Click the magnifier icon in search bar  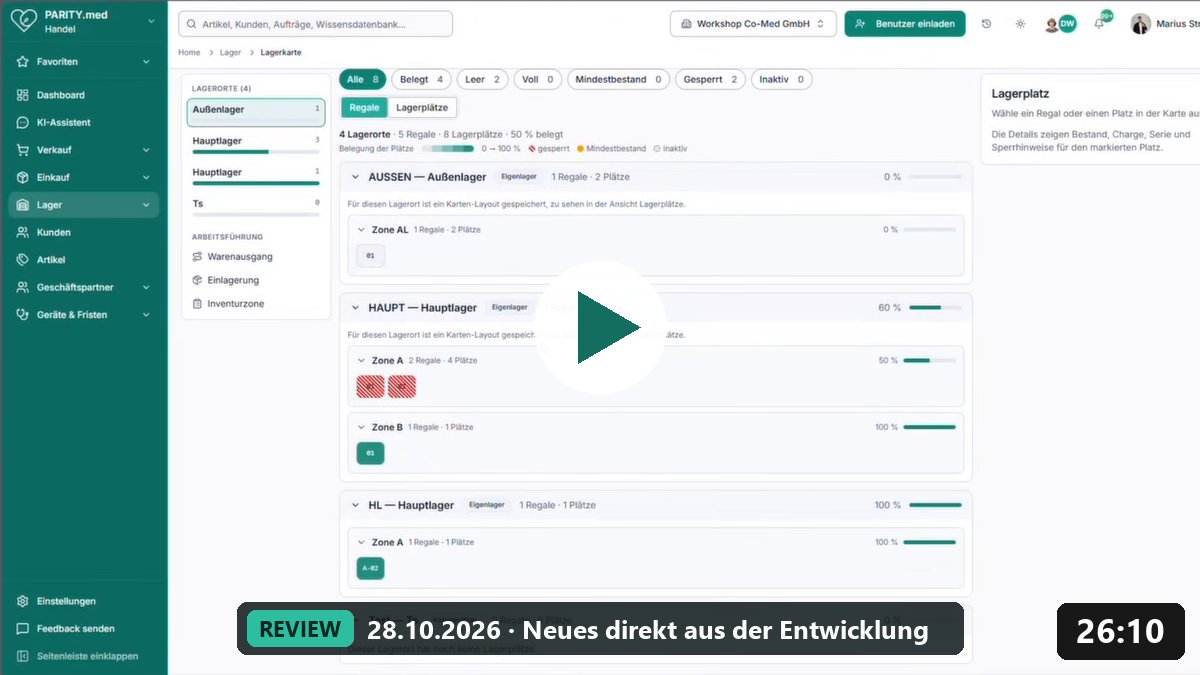click(x=191, y=24)
